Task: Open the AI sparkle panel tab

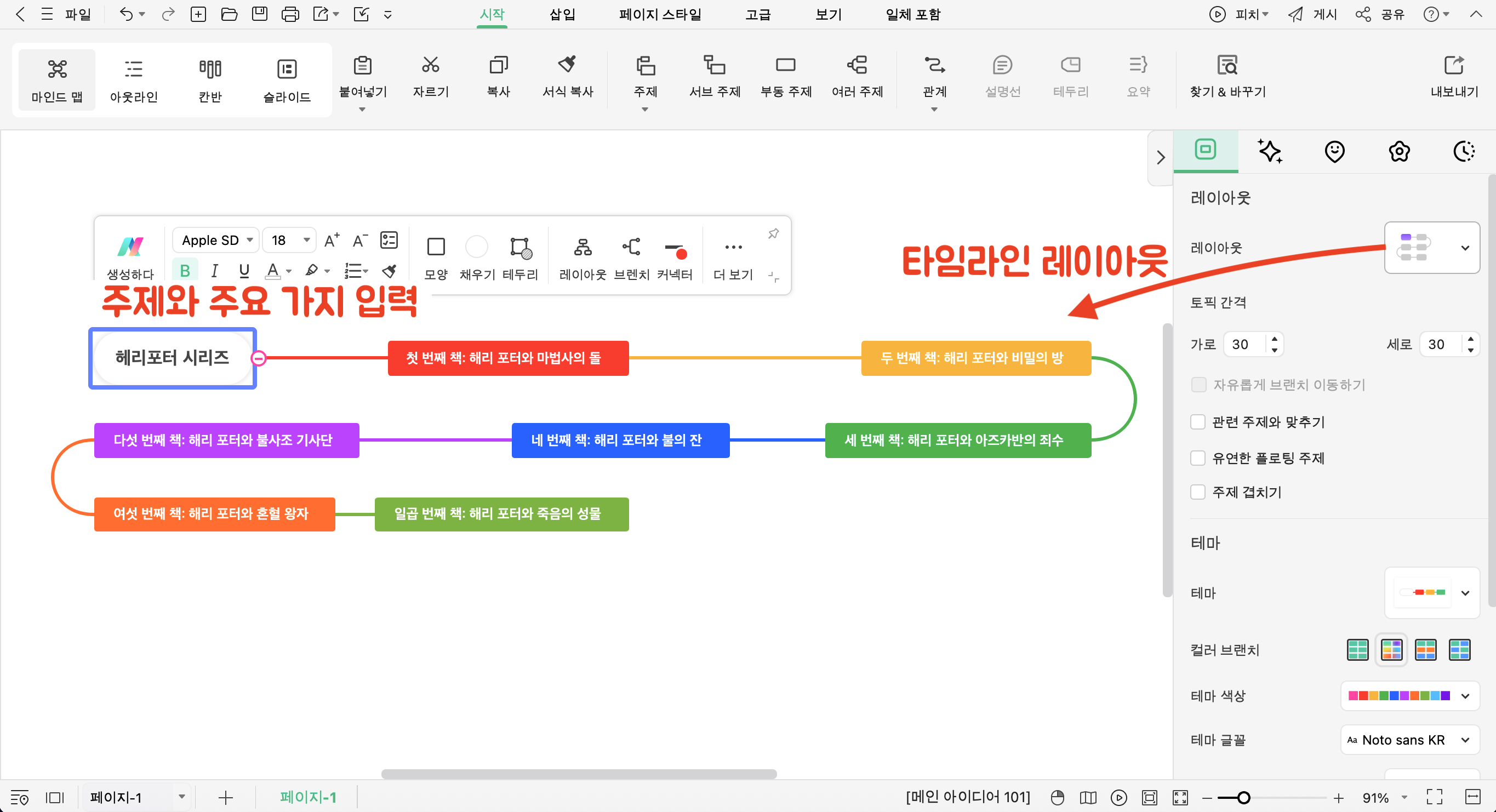Action: click(1270, 152)
